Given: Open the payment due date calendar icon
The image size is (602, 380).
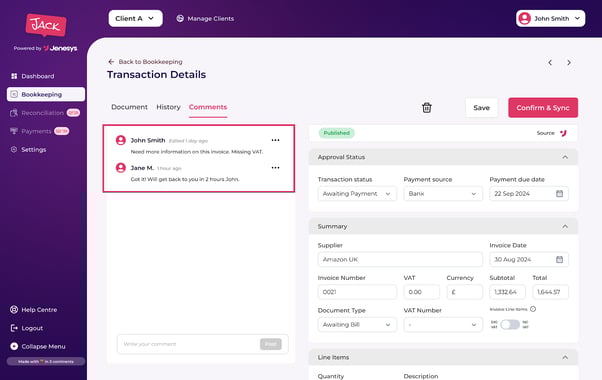Looking at the screenshot, I should (x=559, y=194).
